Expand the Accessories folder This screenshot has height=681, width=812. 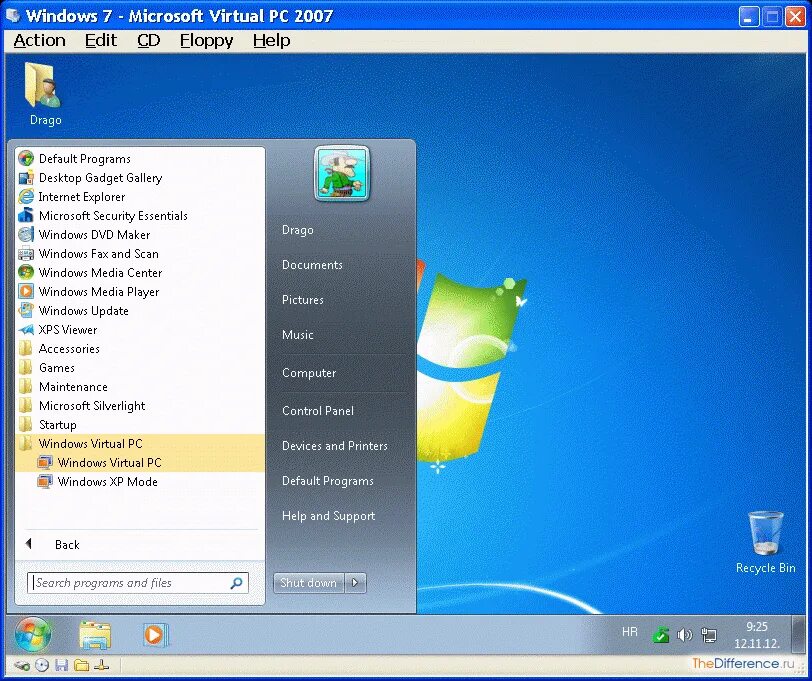click(x=140, y=349)
